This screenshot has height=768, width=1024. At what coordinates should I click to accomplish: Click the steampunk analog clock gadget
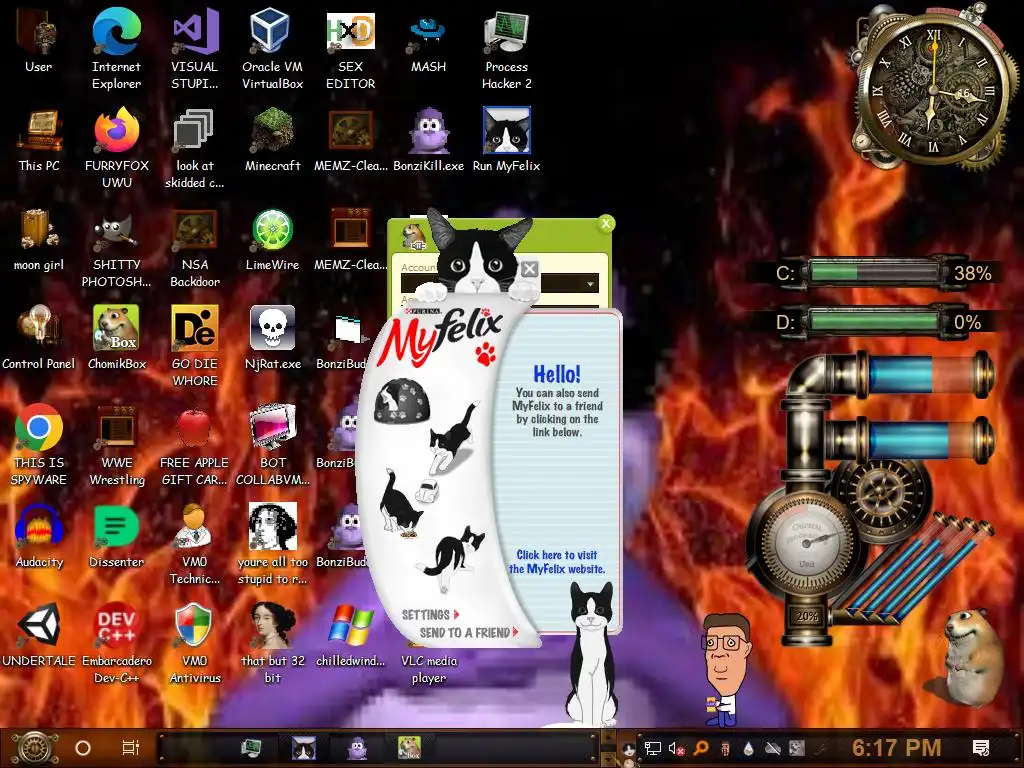934,88
